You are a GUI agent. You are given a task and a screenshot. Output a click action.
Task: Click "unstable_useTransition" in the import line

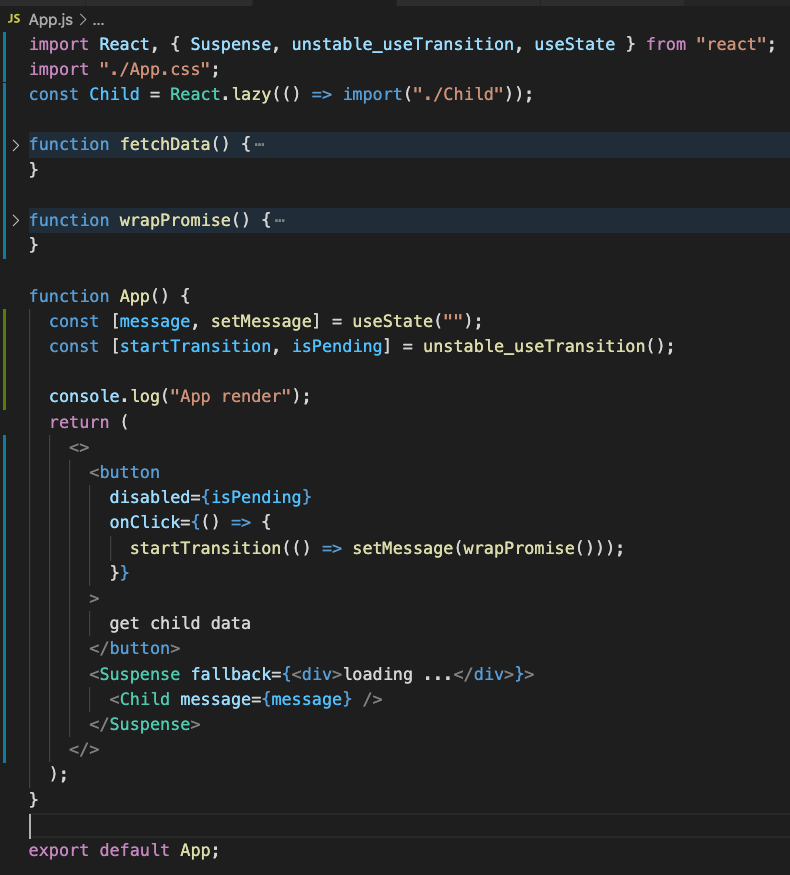click(402, 44)
